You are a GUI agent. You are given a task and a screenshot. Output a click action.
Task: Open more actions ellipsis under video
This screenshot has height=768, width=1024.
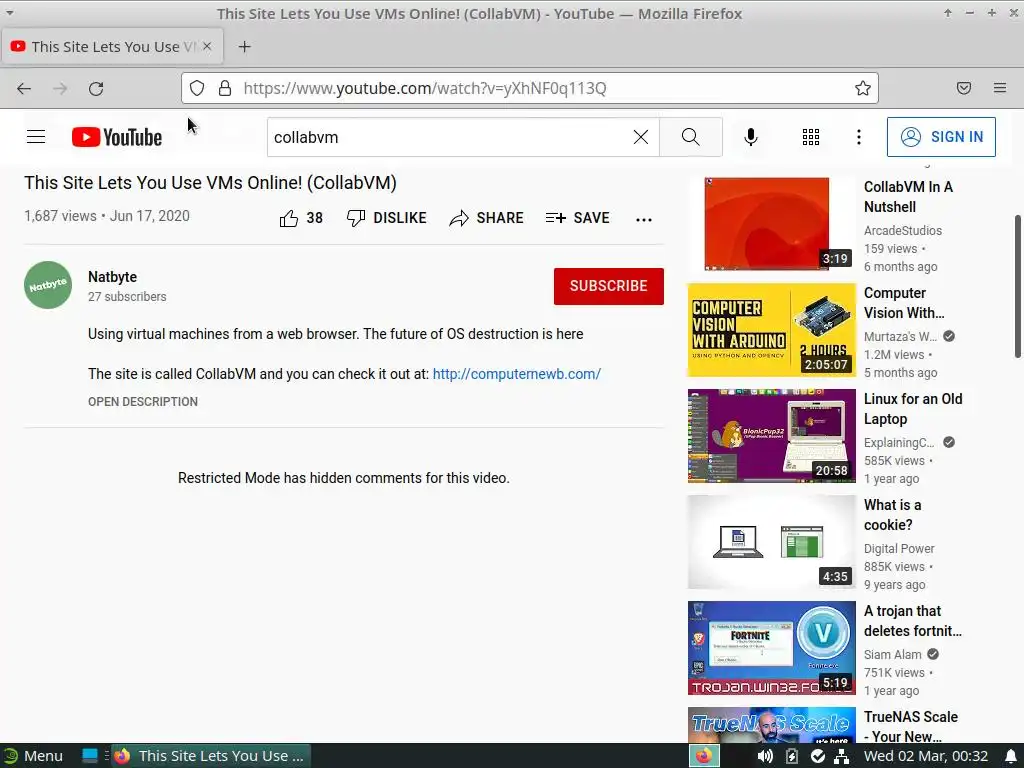[x=644, y=219]
